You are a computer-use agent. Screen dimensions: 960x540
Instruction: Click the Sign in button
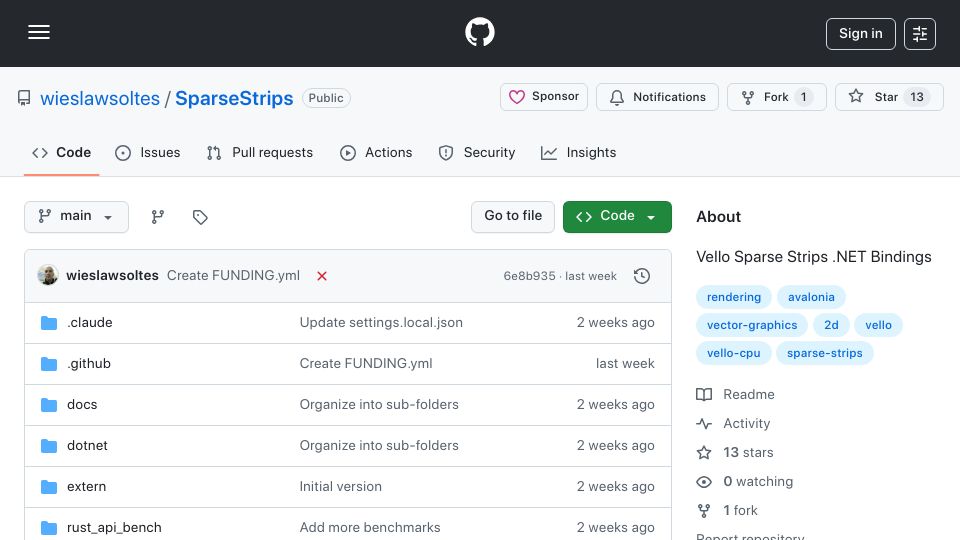tap(860, 34)
